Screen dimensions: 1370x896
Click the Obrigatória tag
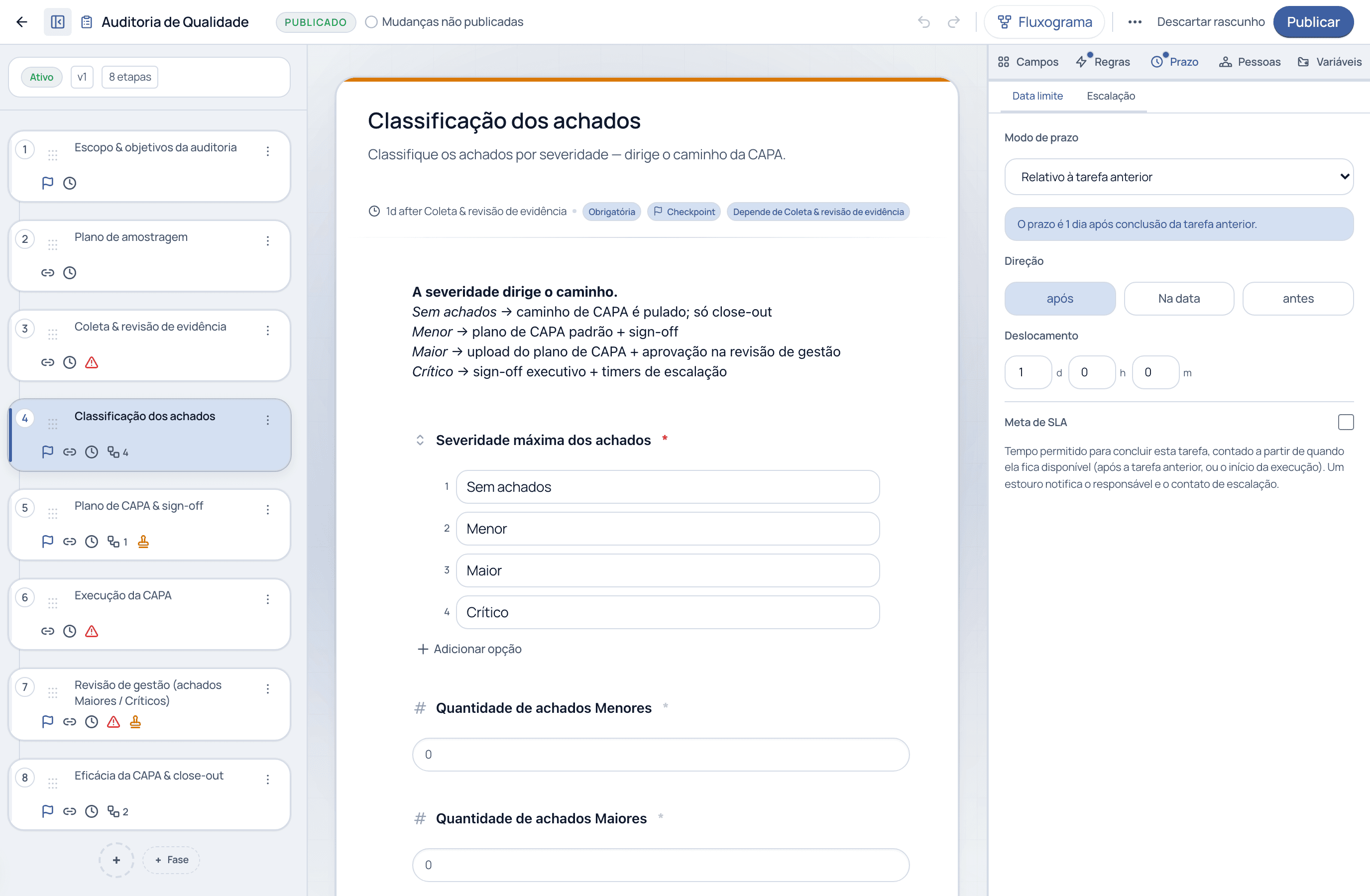point(611,212)
